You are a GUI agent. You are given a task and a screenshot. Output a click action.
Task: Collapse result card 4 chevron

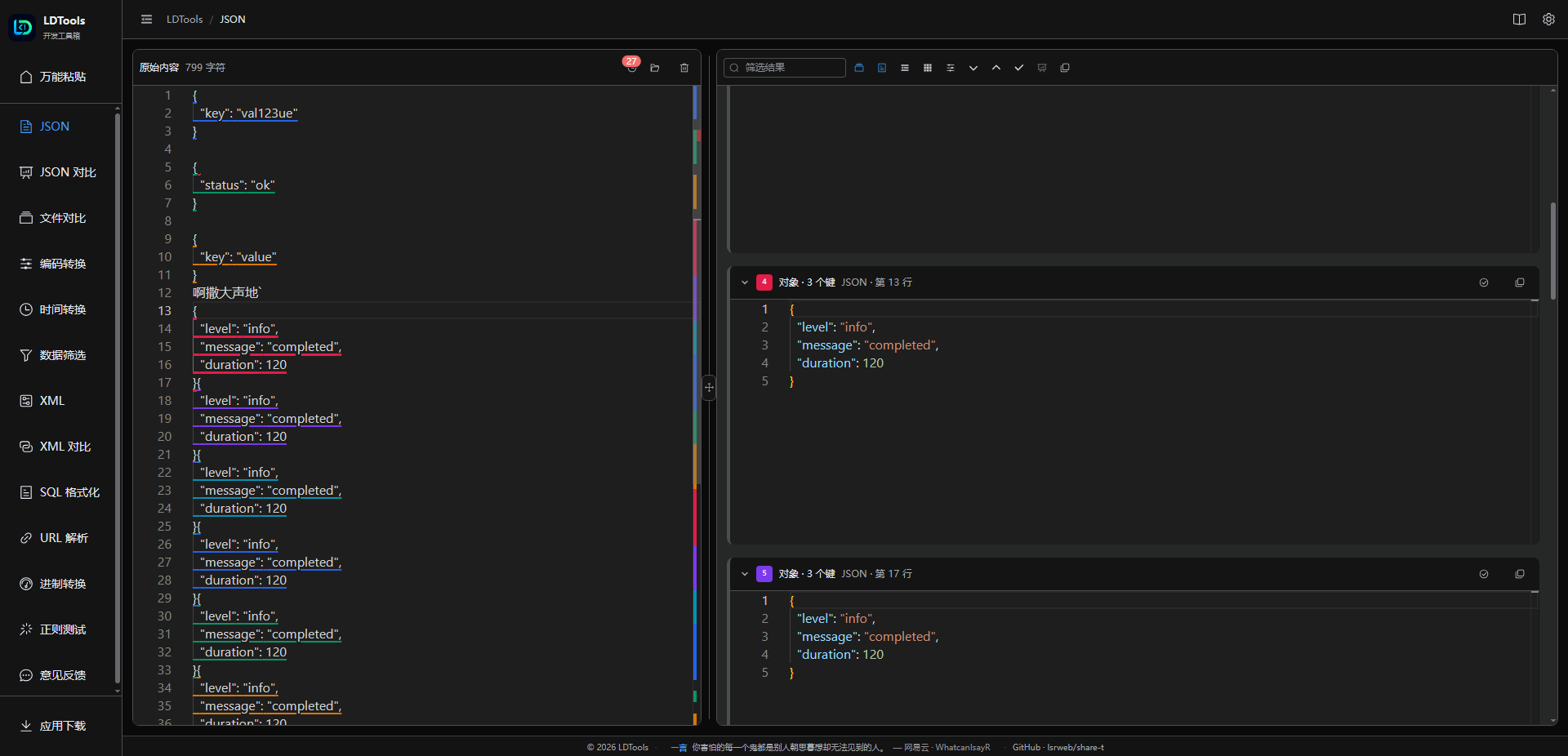point(745,282)
